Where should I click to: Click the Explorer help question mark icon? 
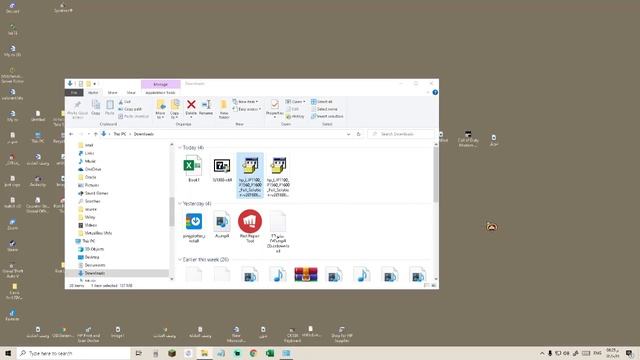tap(435, 93)
